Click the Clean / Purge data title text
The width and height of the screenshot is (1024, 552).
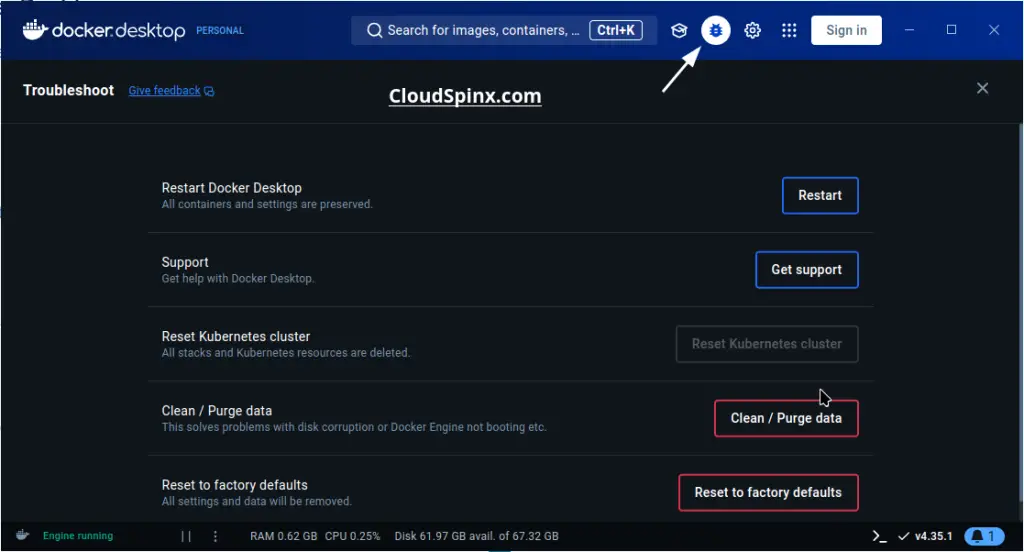tap(217, 411)
